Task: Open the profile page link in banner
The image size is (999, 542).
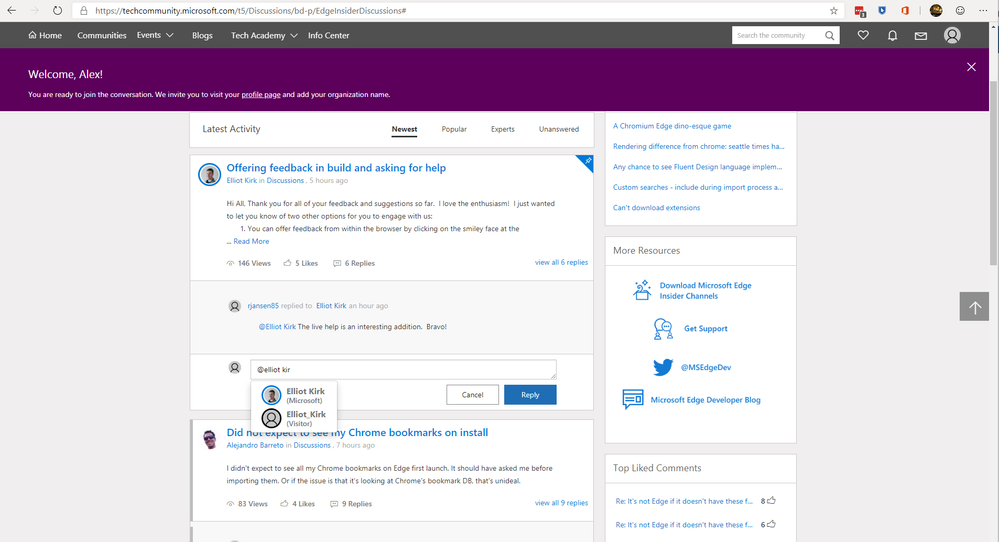Action: point(261,94)
